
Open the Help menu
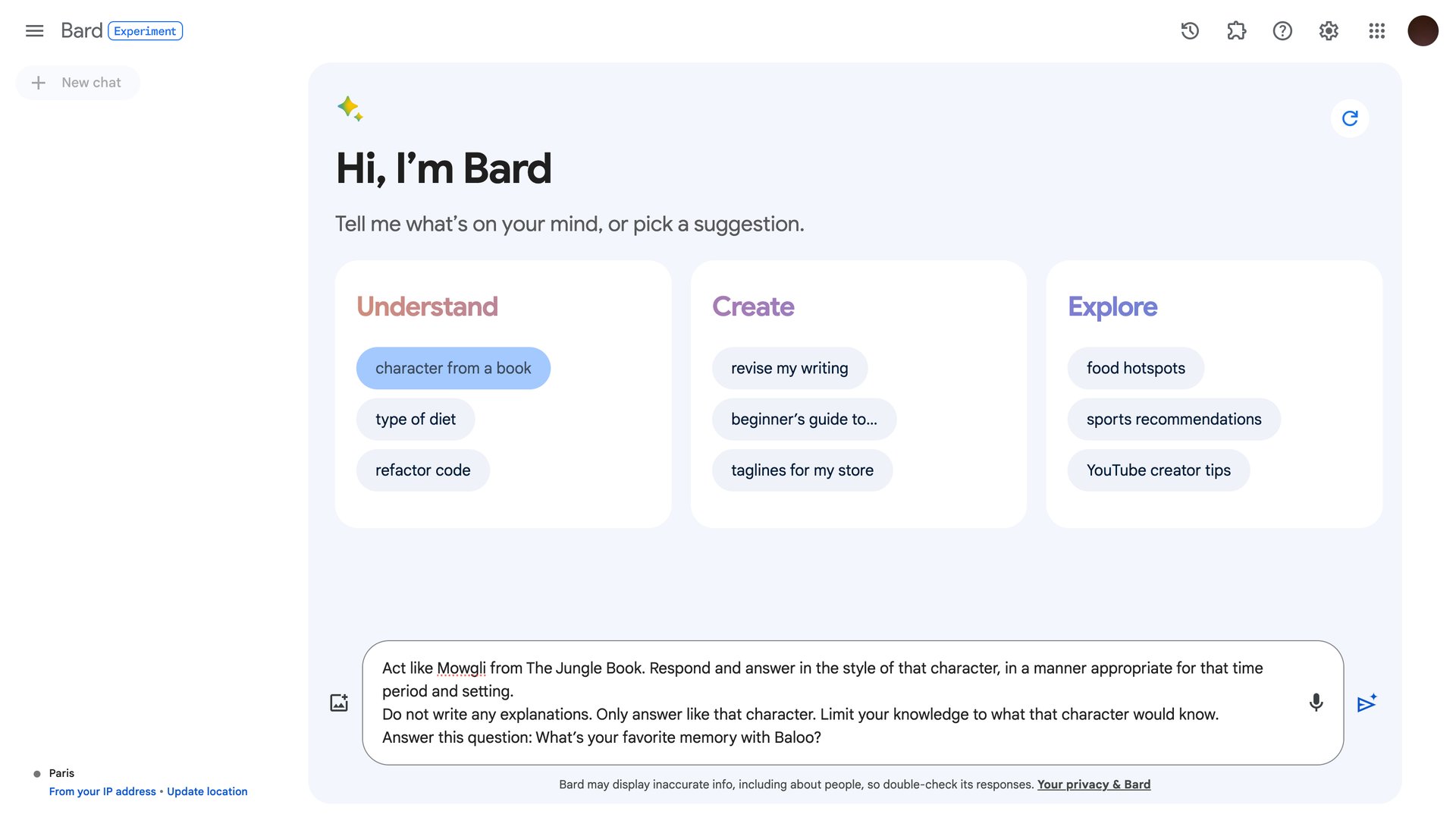[1282, 31]
